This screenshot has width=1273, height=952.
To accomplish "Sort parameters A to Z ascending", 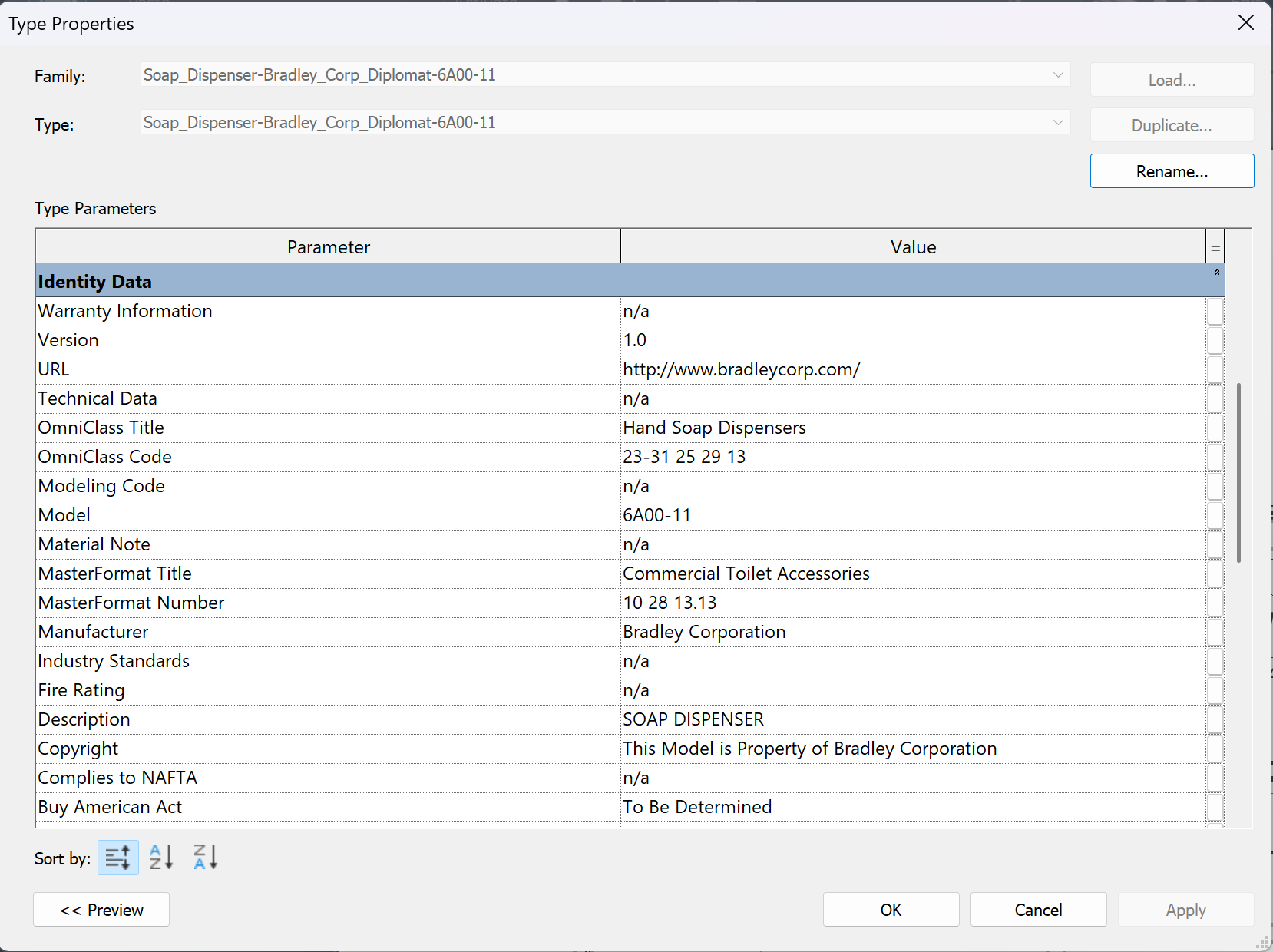I will click(161, 857).
